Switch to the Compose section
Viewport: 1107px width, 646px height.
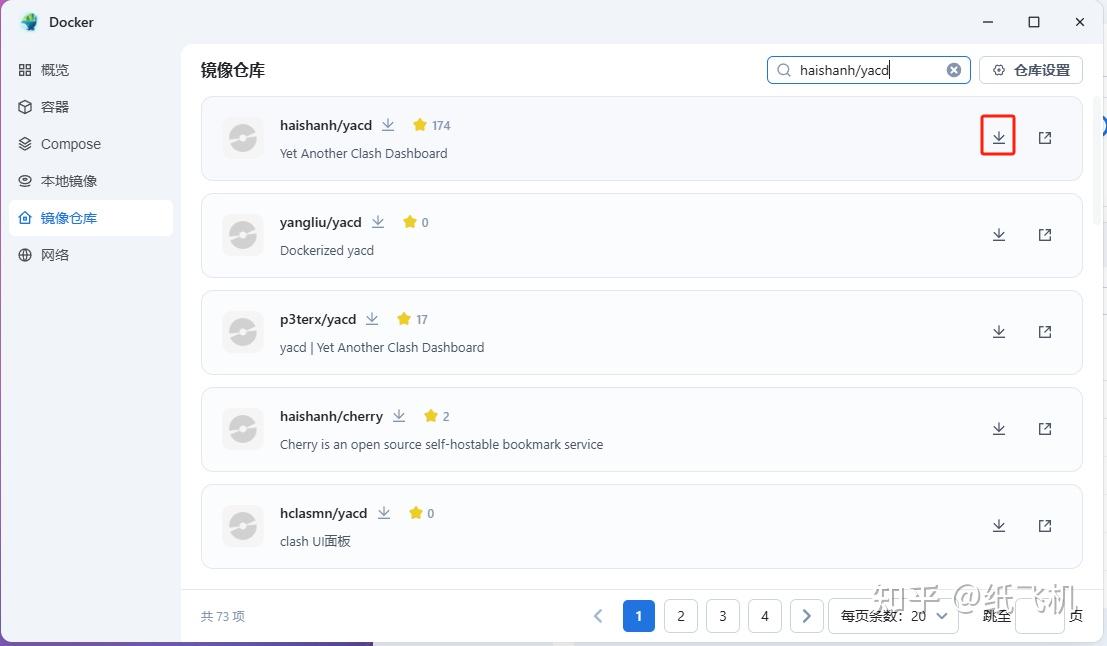(x=69, y=143)
